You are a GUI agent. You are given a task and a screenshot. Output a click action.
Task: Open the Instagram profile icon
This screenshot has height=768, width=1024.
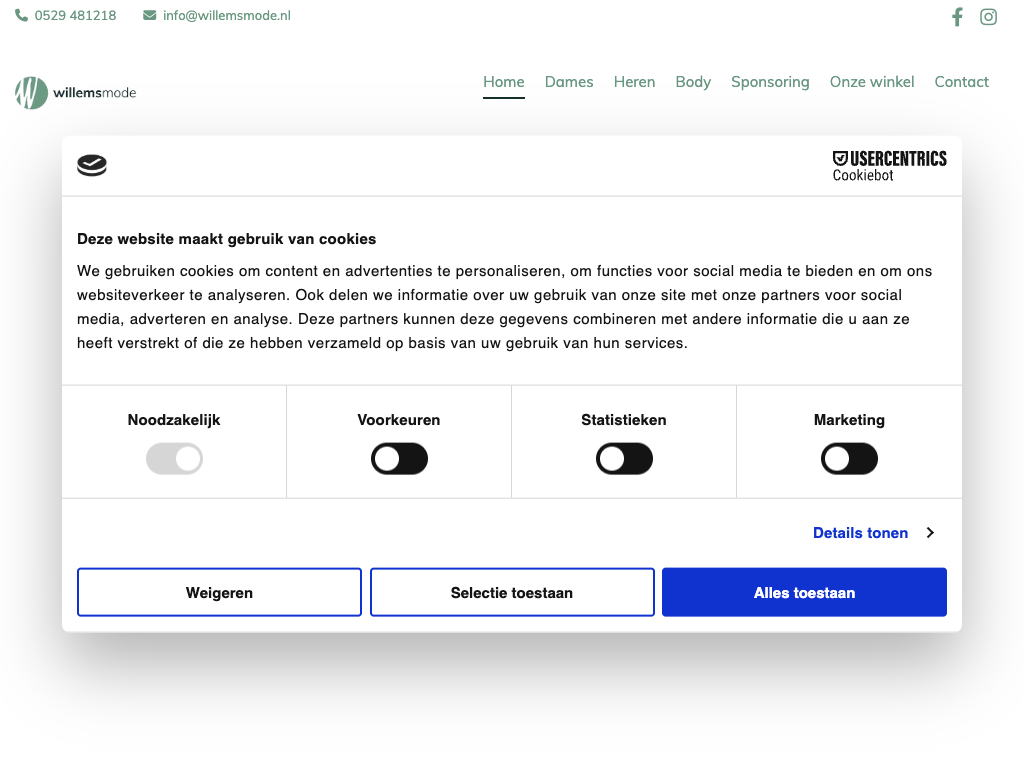point(988,17)
